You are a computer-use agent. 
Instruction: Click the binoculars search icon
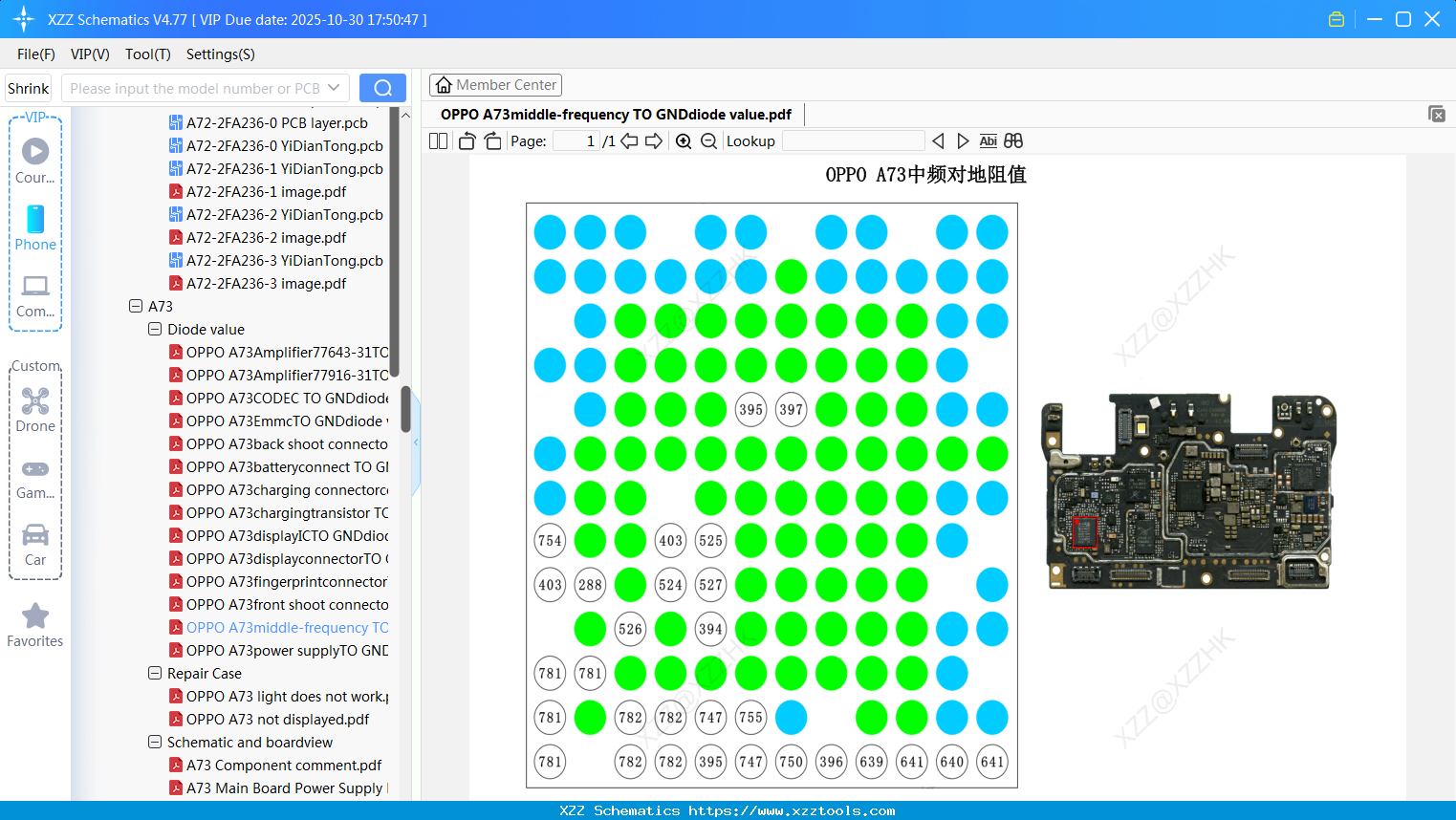click(1013, 140)
